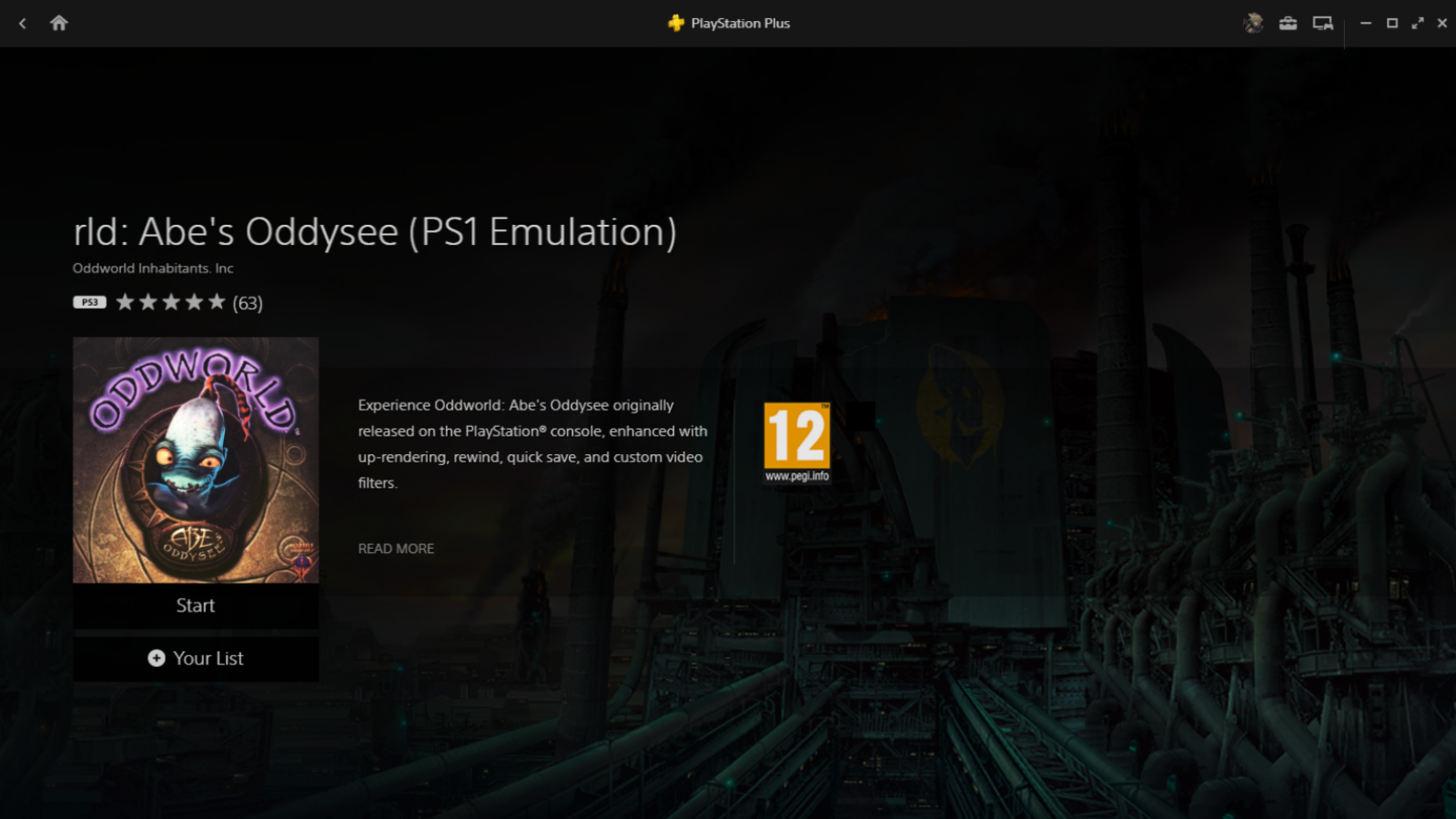Open your profile via the avatar picture
The image size is (1456, 819).
pos(1254,23)
